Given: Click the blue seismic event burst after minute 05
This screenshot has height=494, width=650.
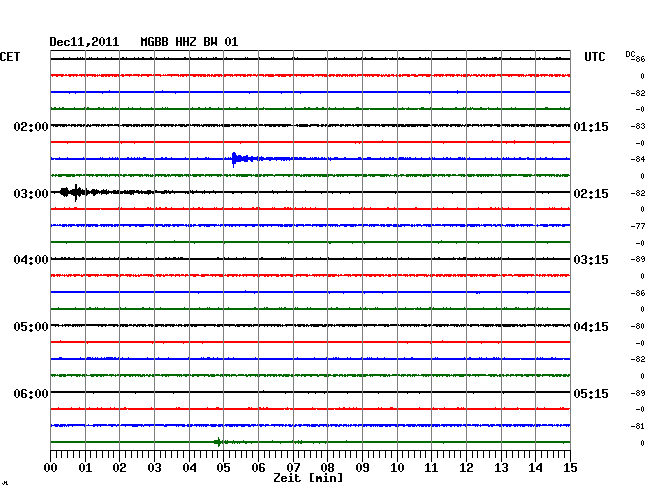Looking at the screenshot, I should (x=245, y=159).
